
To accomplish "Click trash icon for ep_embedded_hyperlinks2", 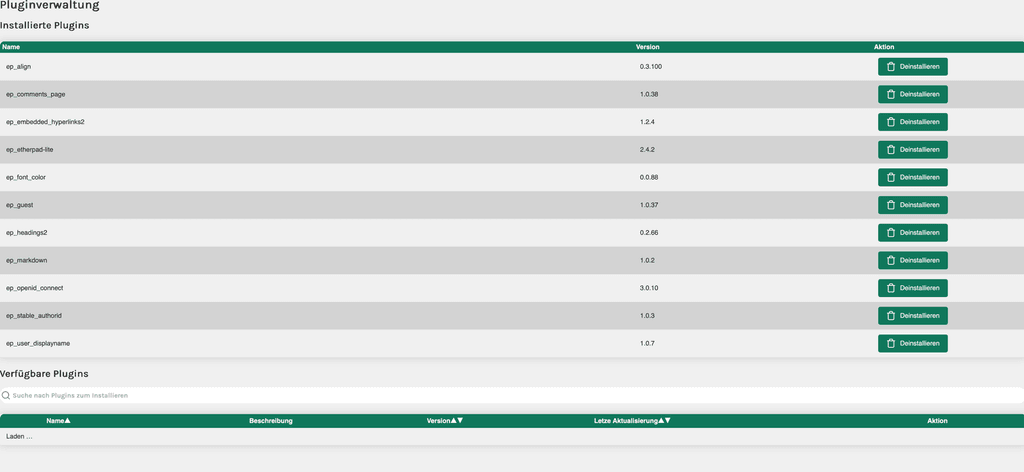I will 891,122.
